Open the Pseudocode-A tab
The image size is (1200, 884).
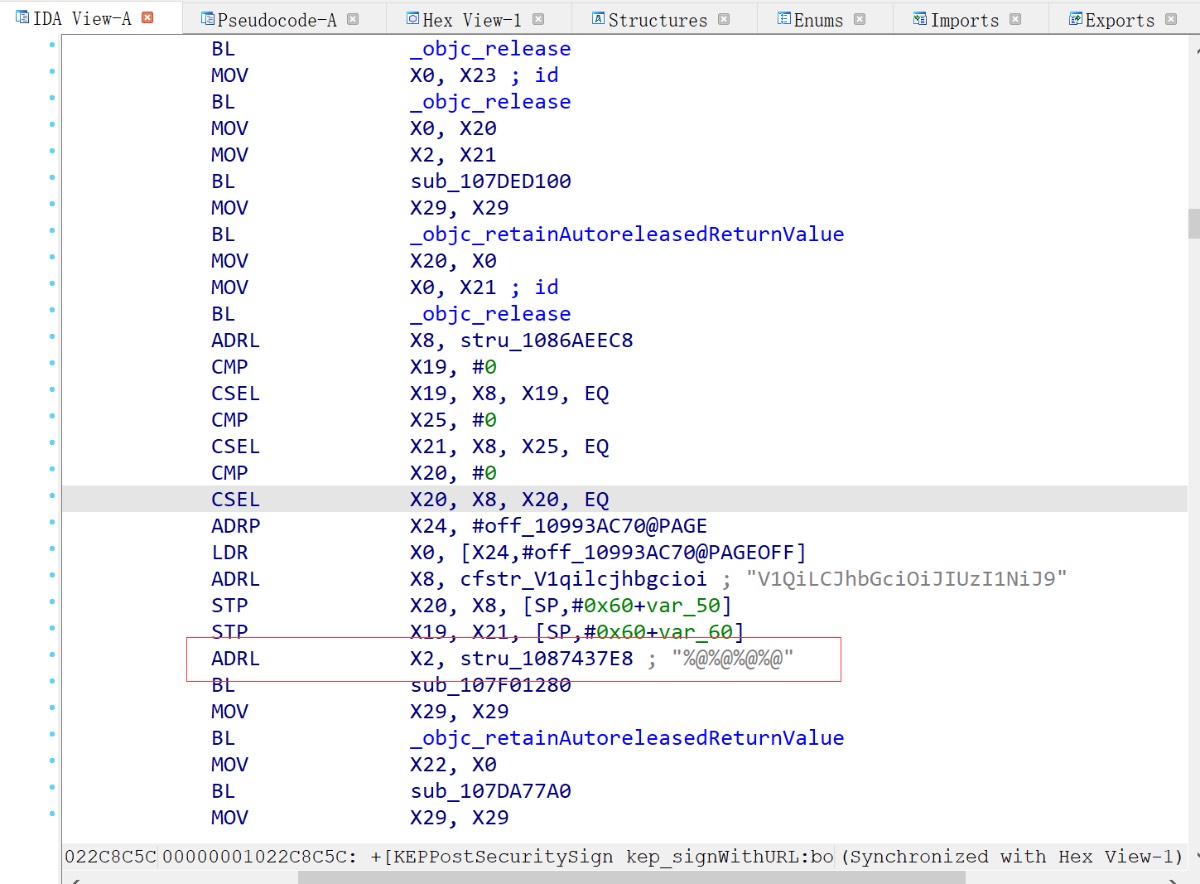[278, 18]
